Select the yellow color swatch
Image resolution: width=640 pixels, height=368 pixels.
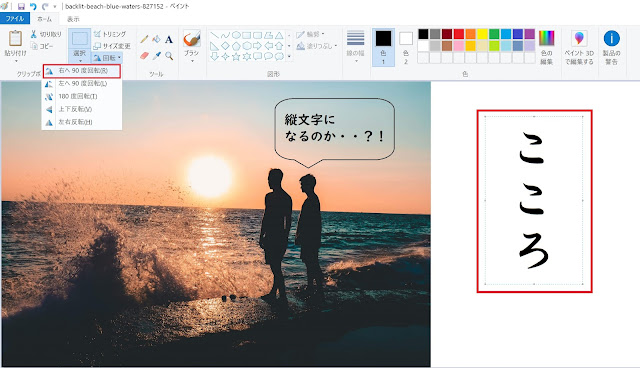point(482,34)
